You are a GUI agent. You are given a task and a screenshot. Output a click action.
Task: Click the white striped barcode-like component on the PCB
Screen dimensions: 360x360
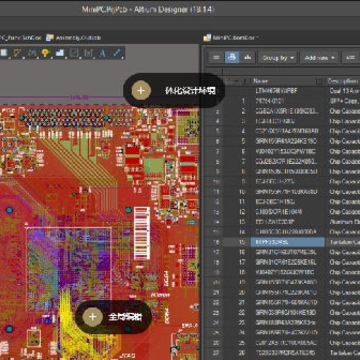(x=142, y=233)
